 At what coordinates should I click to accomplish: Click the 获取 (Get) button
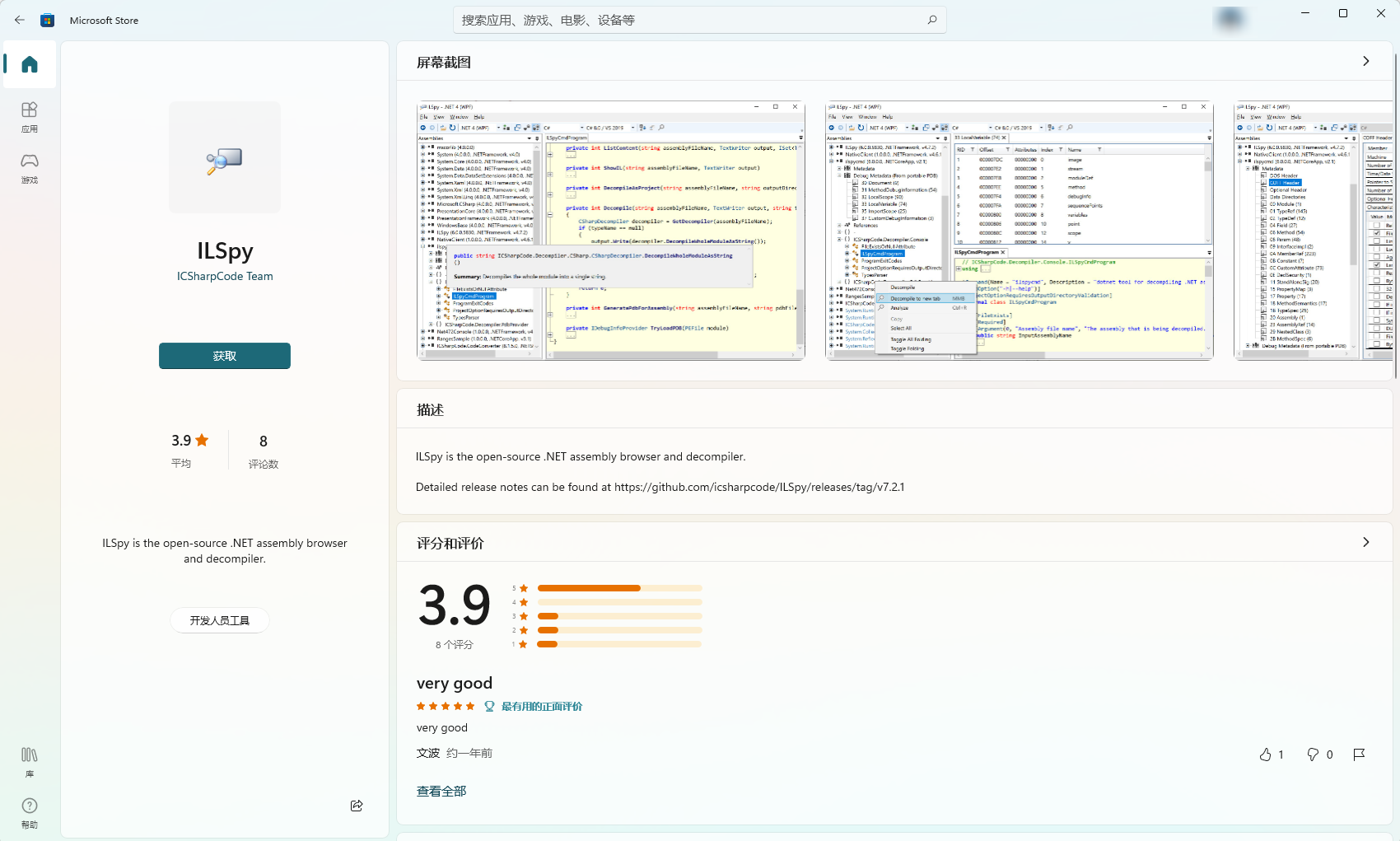click(x=225, y=356)
